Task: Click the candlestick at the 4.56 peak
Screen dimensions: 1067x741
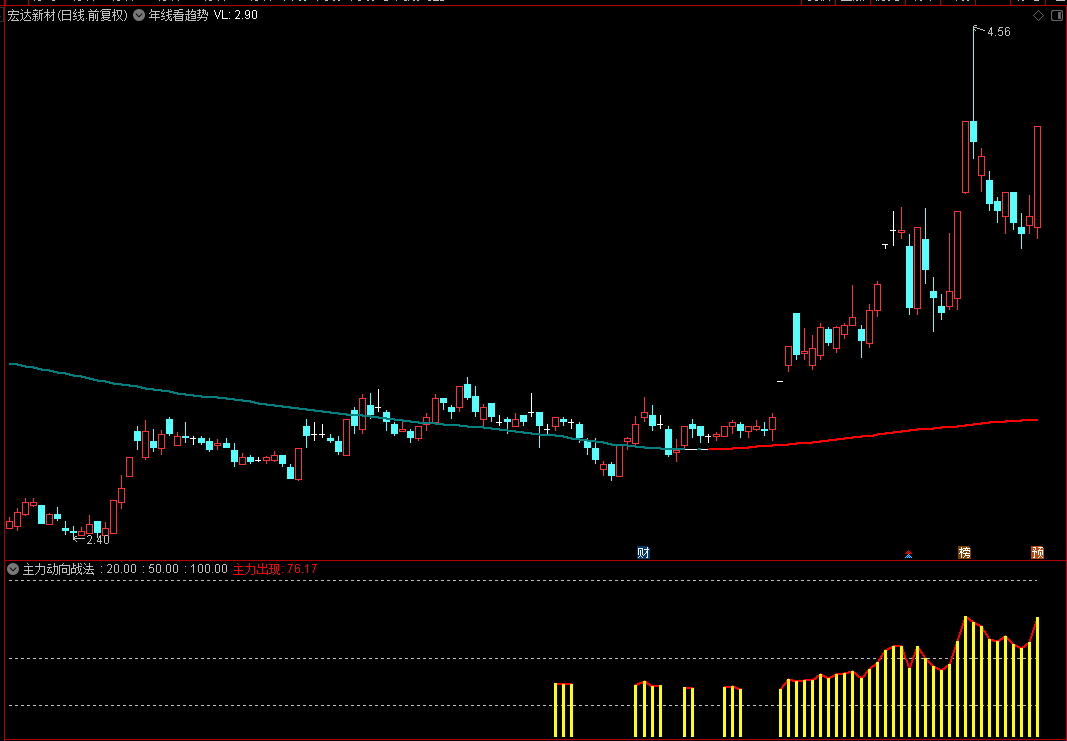Action: tap(974, 131)
